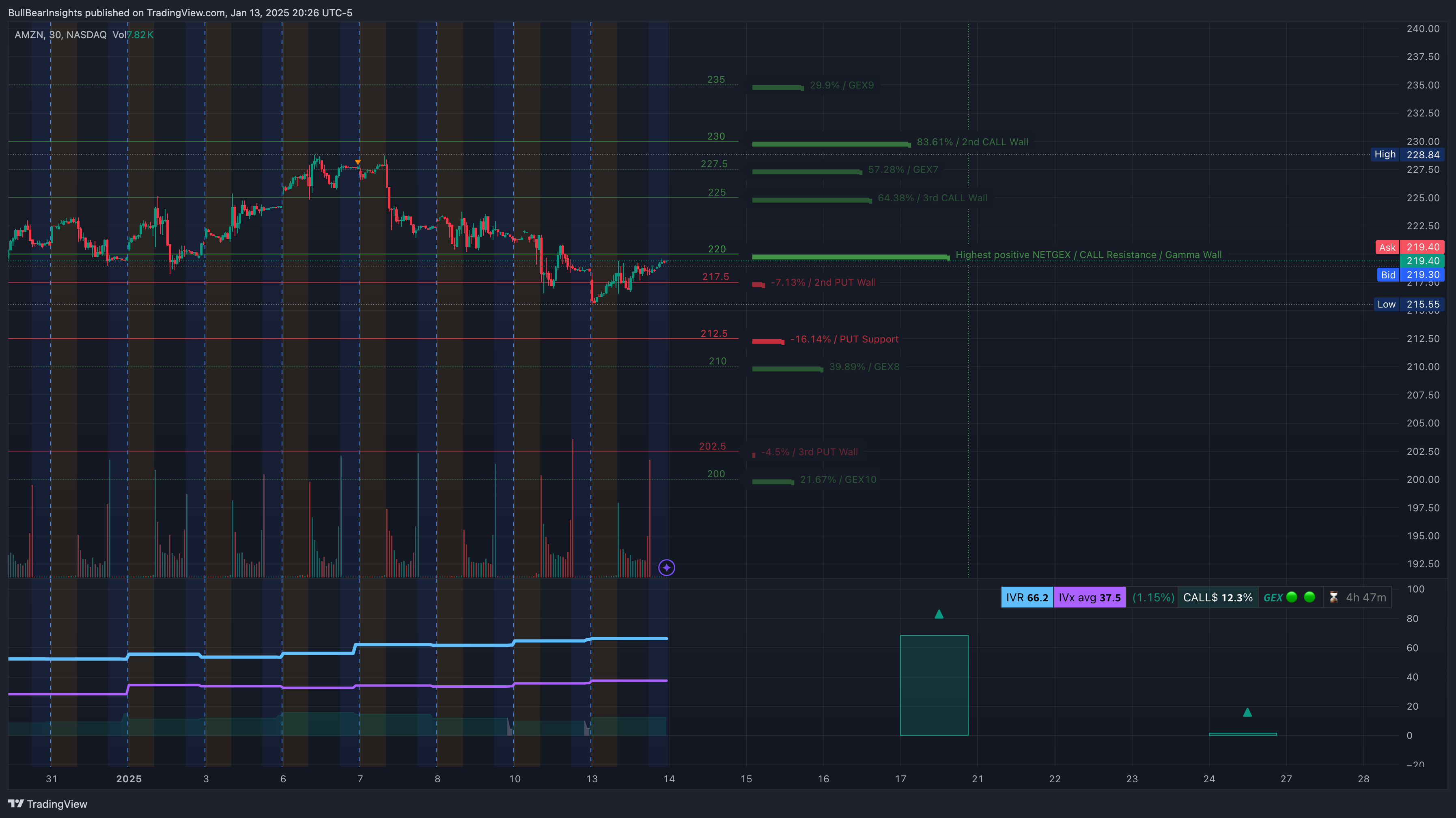
Task: Click the 220 strike level label
Action: tap(717, 249)
